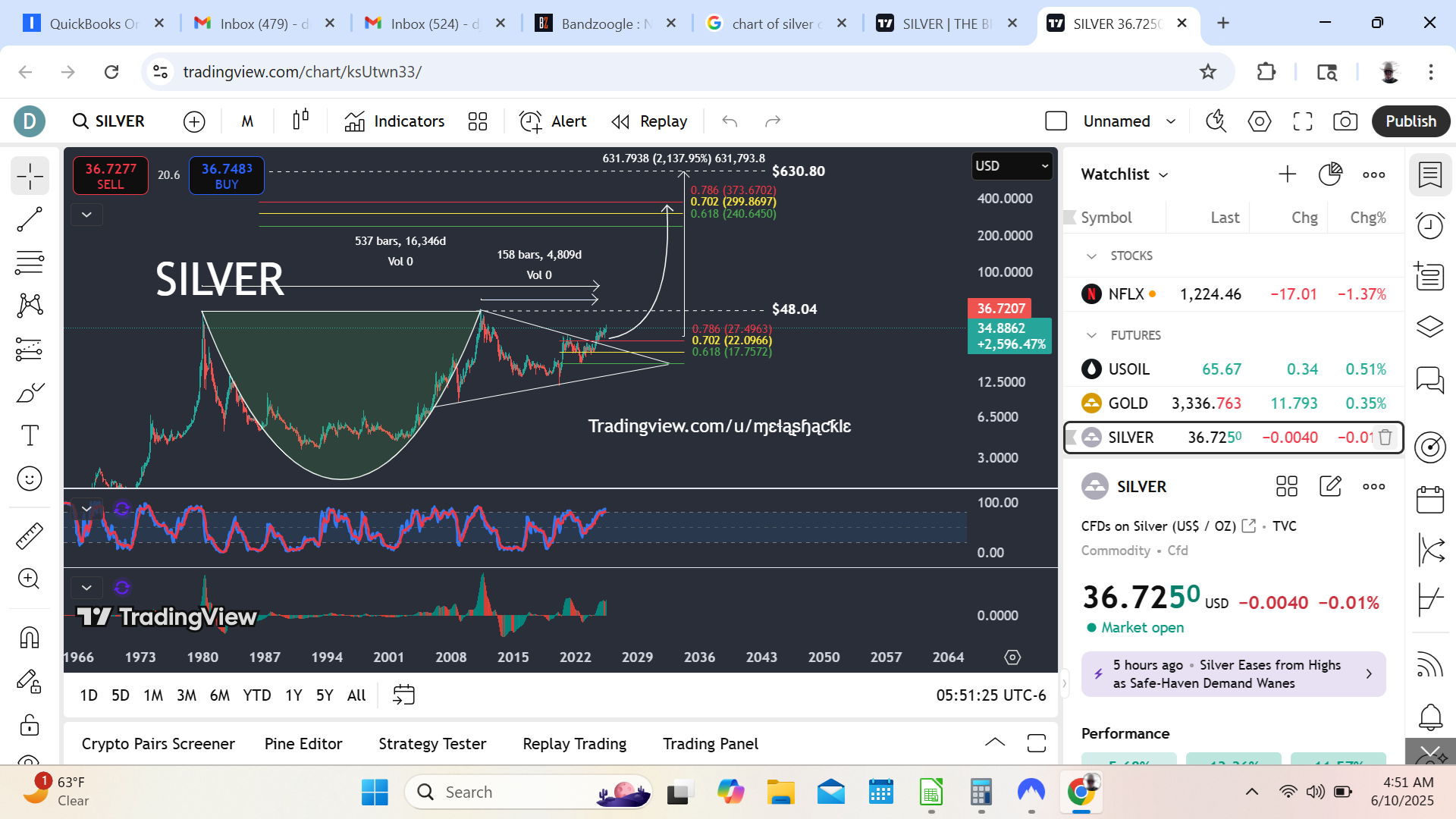This screenshot has height=819, width=1456.
Task: Select the trend line drawing tool
Action: pyautogui.click(x=30, y=220)
